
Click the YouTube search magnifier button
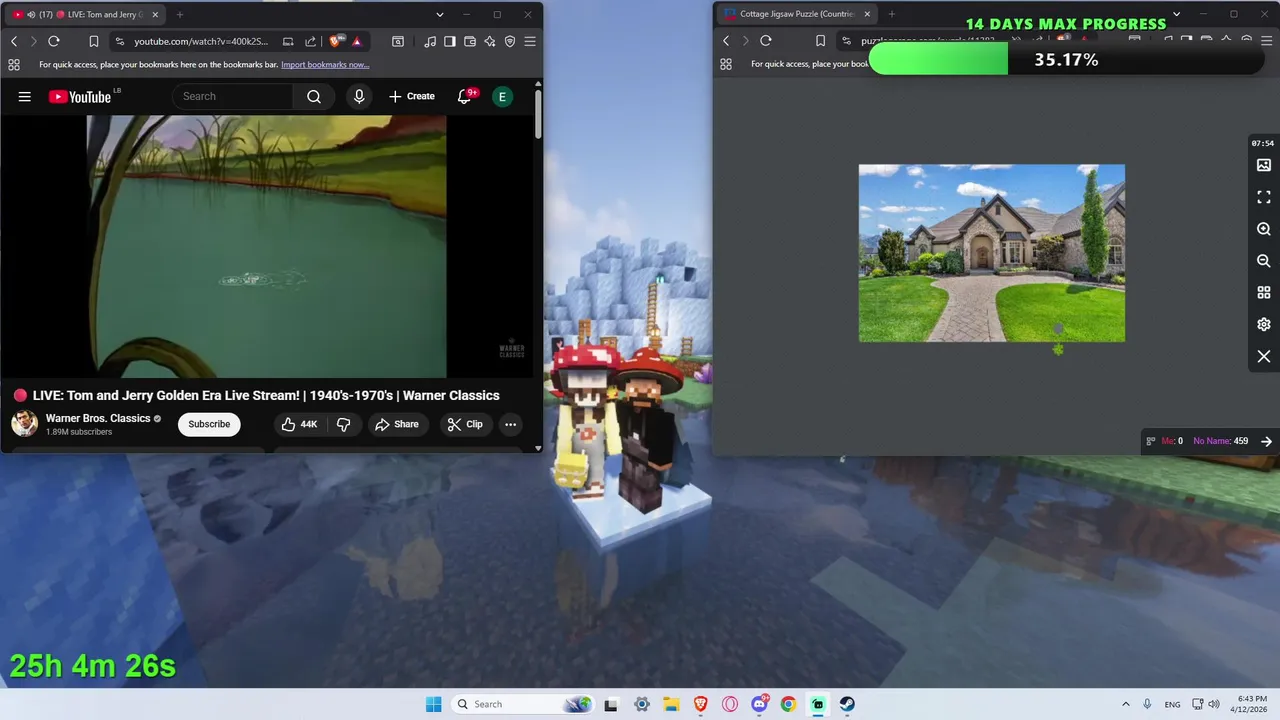click(314, 96)
